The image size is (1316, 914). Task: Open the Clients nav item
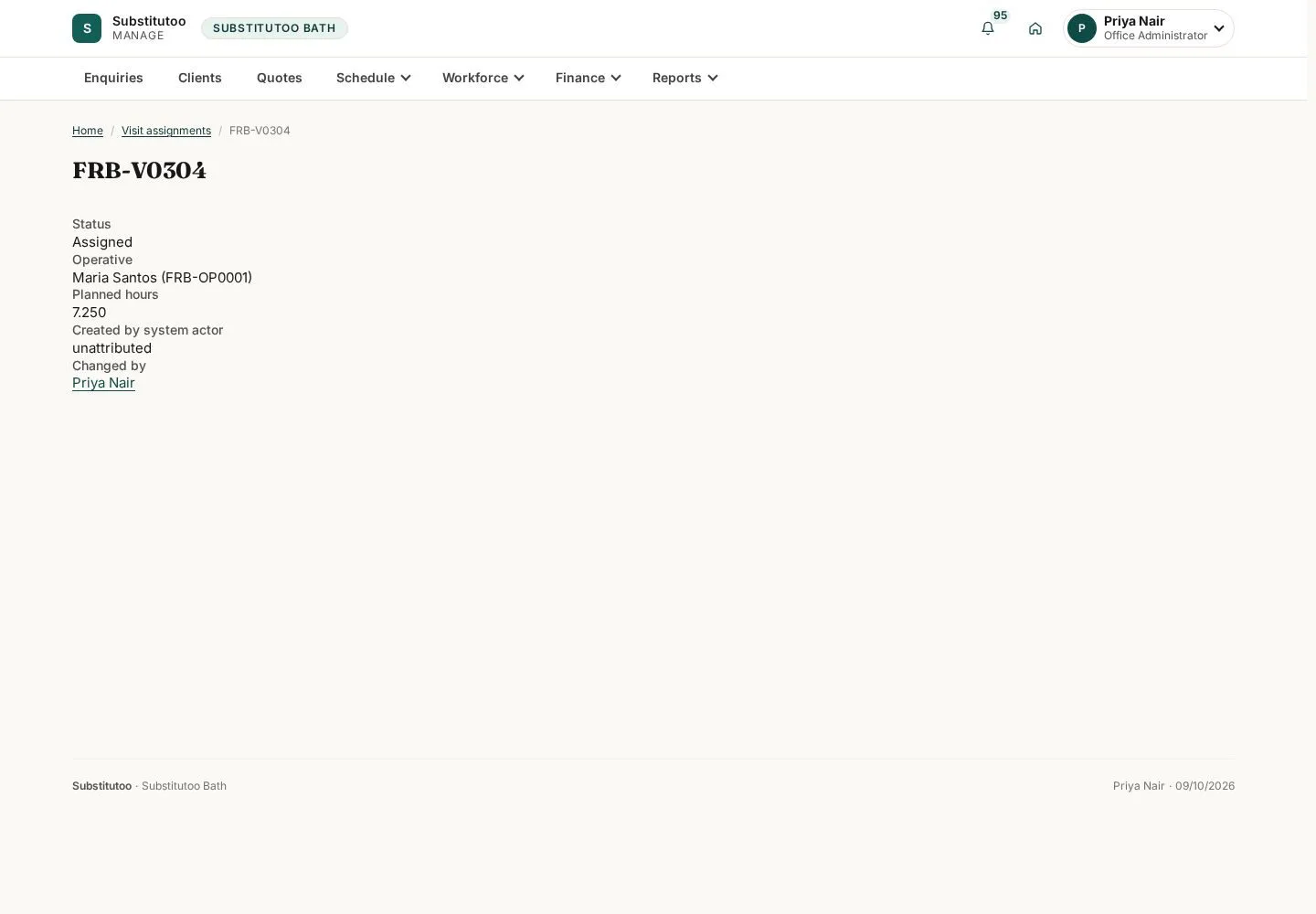pos(200,78)
